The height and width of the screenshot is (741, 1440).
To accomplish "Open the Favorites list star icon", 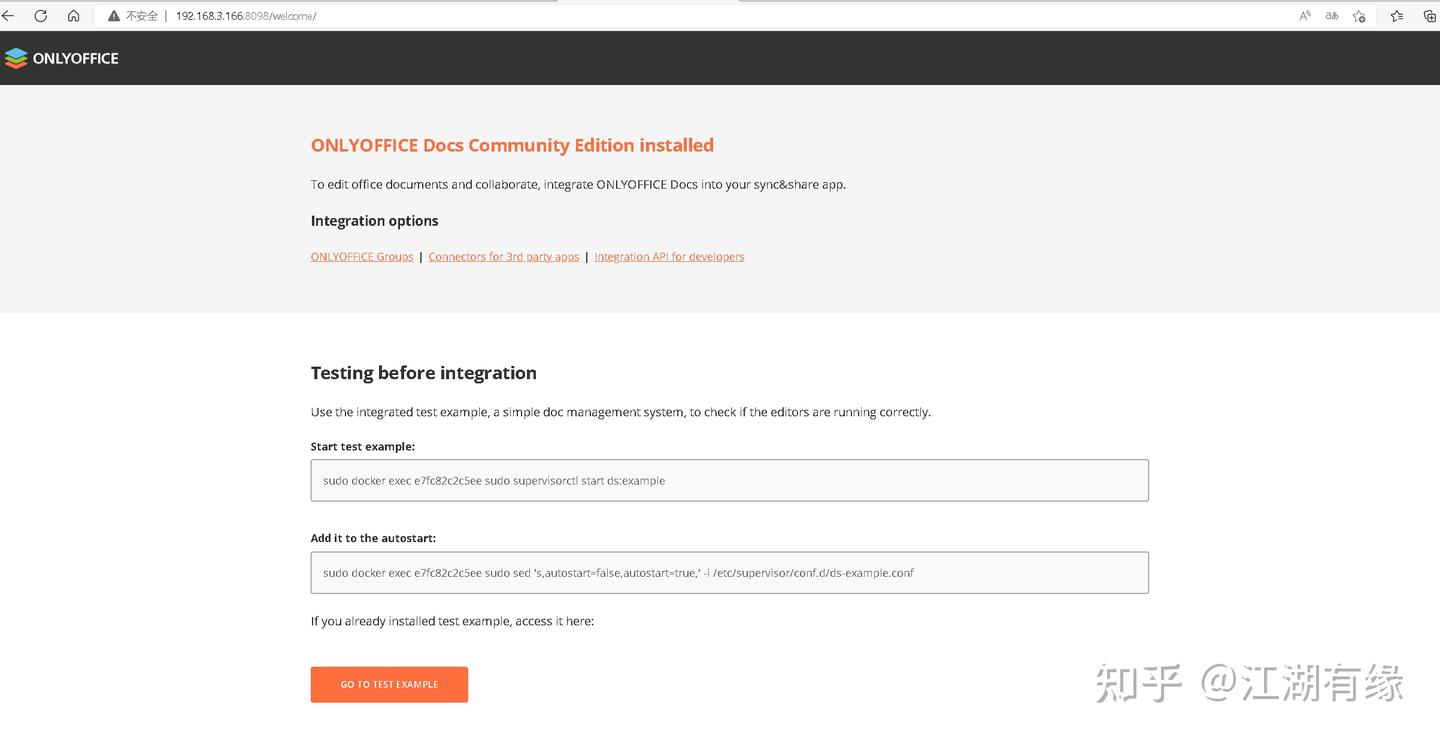I will click(x=1397, y=16).
